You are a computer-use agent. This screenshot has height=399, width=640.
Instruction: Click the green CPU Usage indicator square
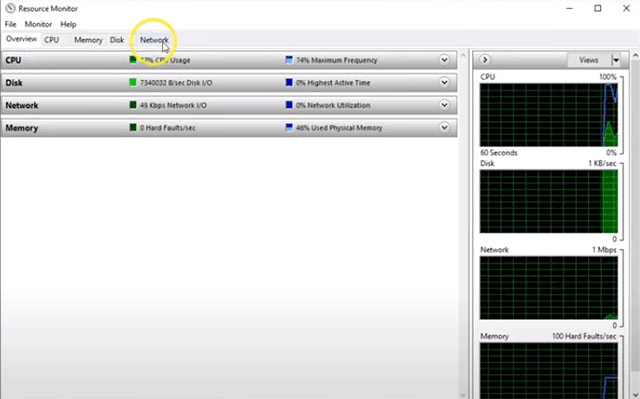click(x=133, y=60)
